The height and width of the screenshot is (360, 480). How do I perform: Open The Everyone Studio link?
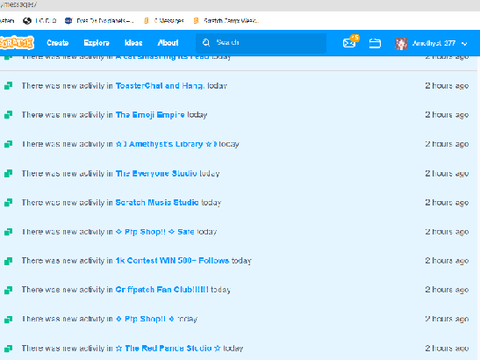point(156,173)
